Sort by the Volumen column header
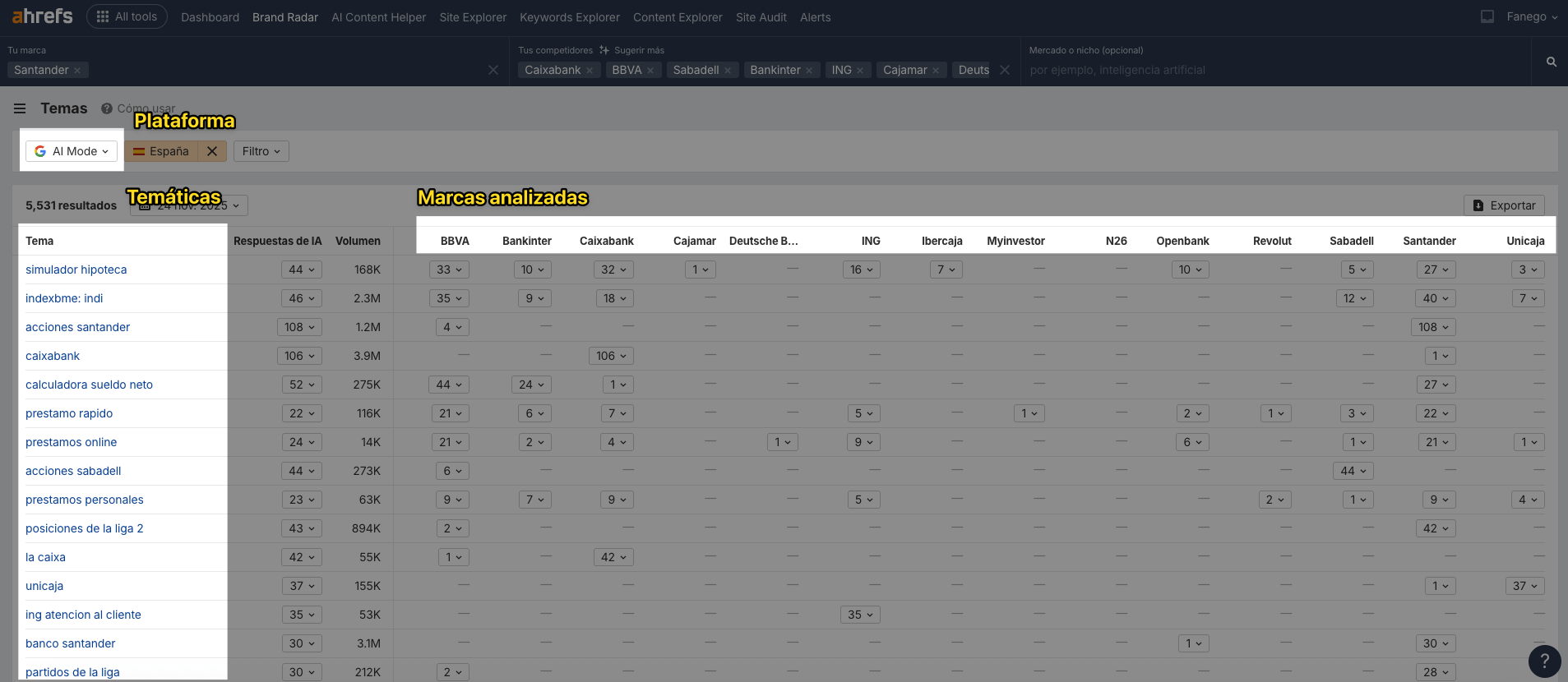1568x682 pixels. (x=358, y=241)
